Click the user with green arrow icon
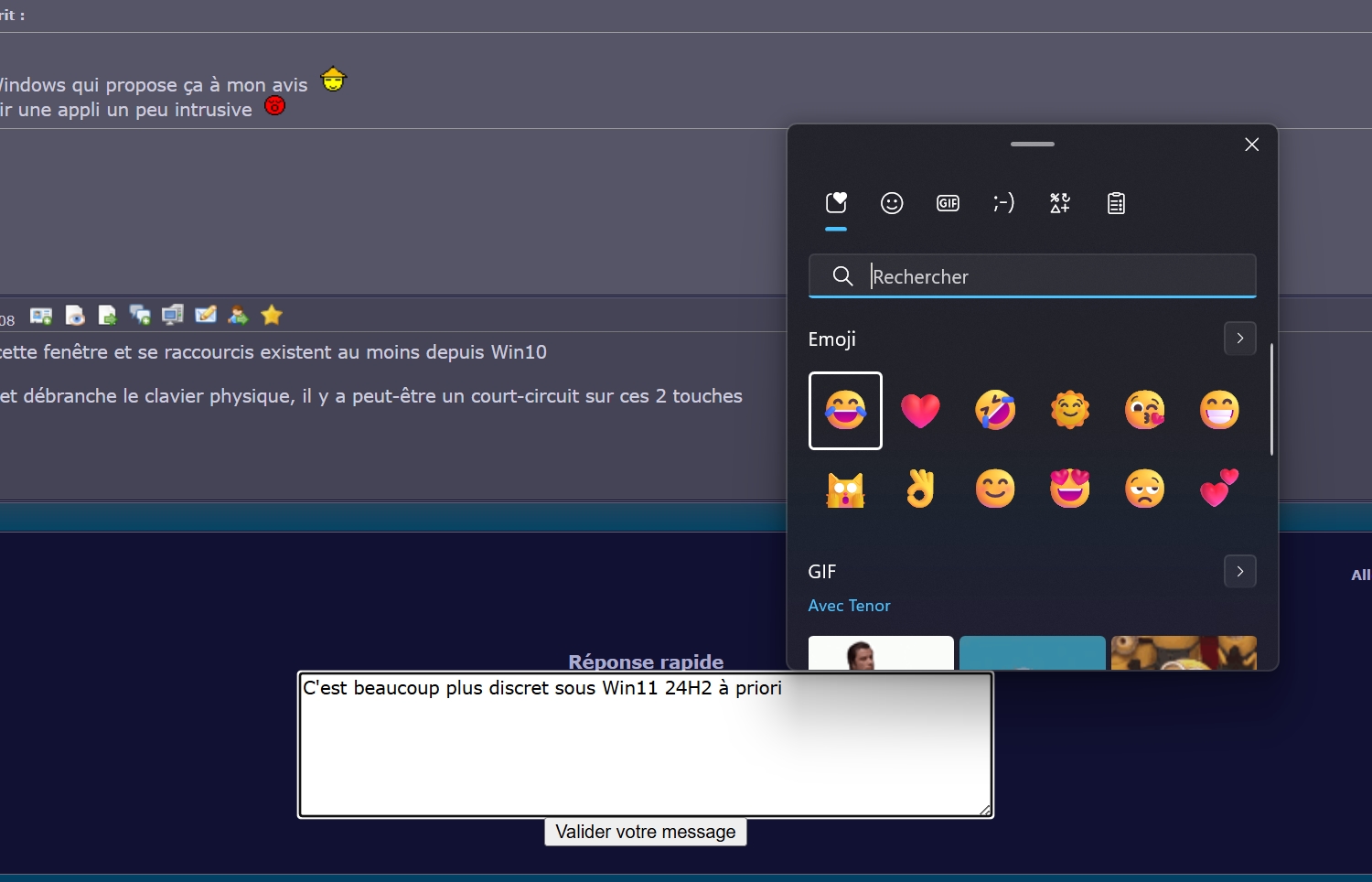The height and width of the screenshot is (882, 1372). coord(238,316)
